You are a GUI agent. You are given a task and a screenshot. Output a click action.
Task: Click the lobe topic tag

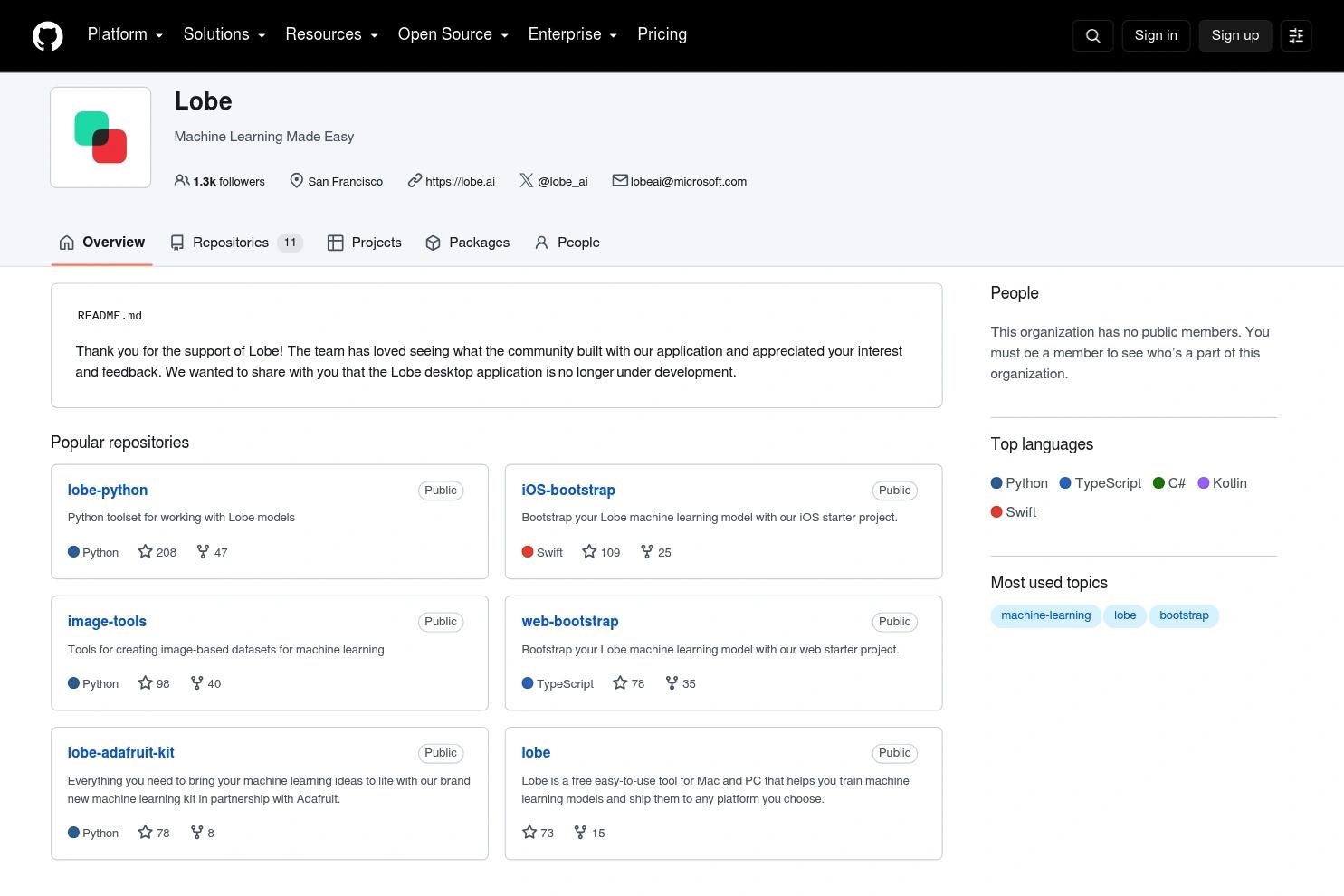coord(1125,615)
